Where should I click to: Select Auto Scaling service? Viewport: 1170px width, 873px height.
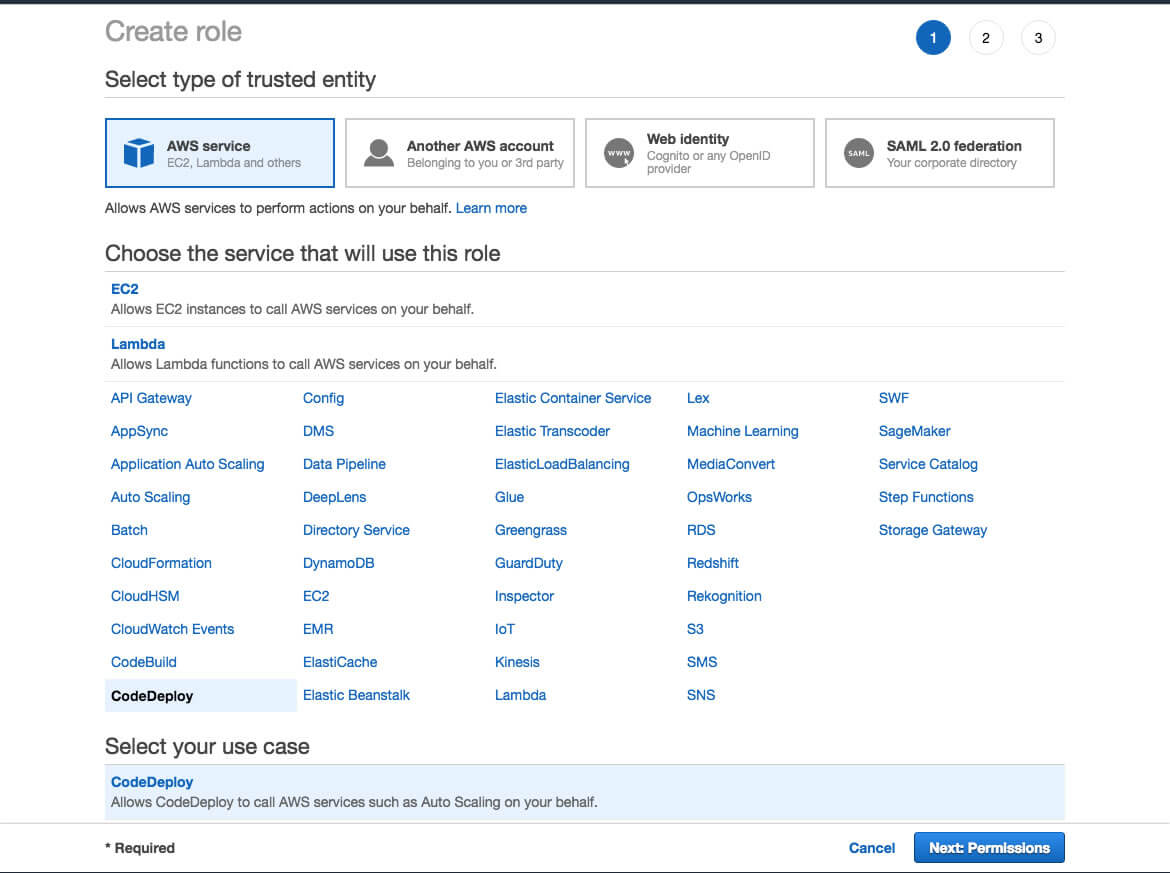point(150,497)
